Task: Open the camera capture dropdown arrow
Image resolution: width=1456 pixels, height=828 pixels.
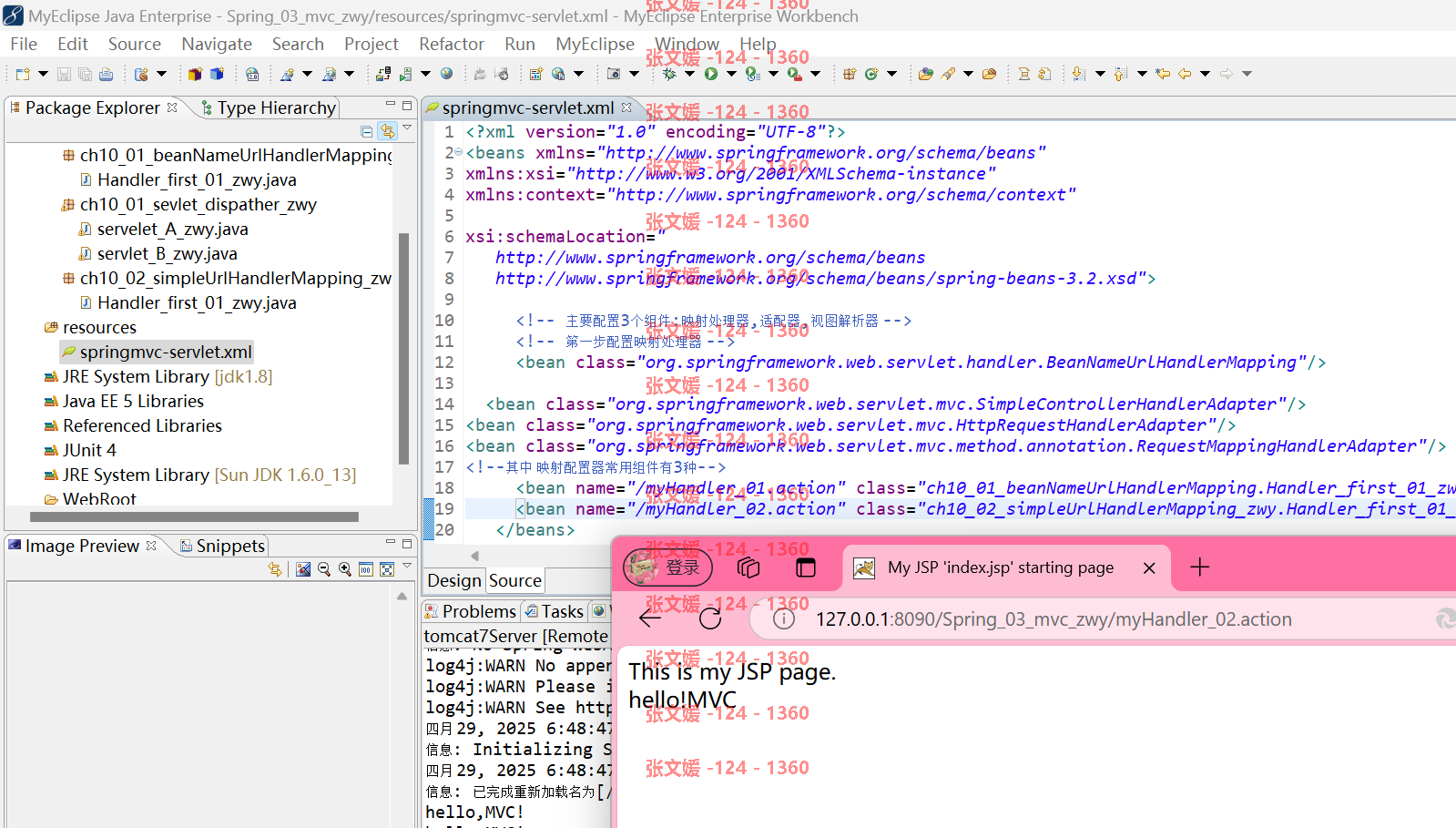Action: (634, 74)
